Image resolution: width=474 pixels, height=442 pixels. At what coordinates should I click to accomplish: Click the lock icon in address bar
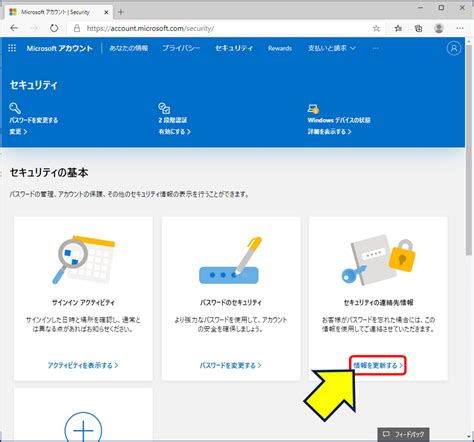click(x=77, y=28)
